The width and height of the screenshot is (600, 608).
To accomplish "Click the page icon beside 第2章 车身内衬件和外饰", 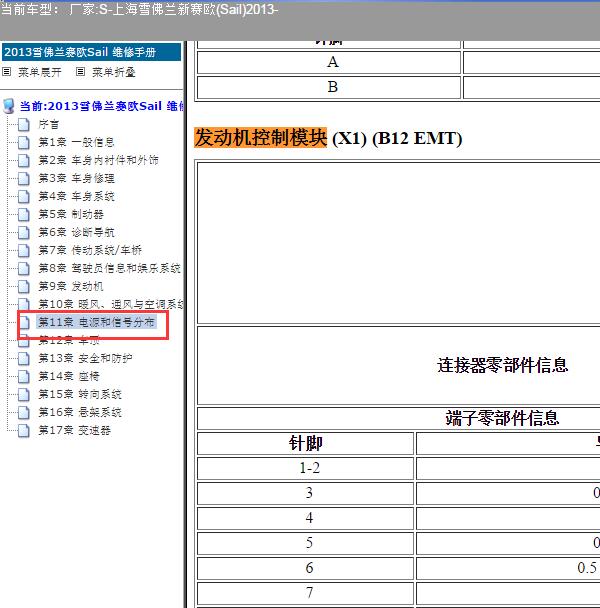I will (x=24, y=161).
